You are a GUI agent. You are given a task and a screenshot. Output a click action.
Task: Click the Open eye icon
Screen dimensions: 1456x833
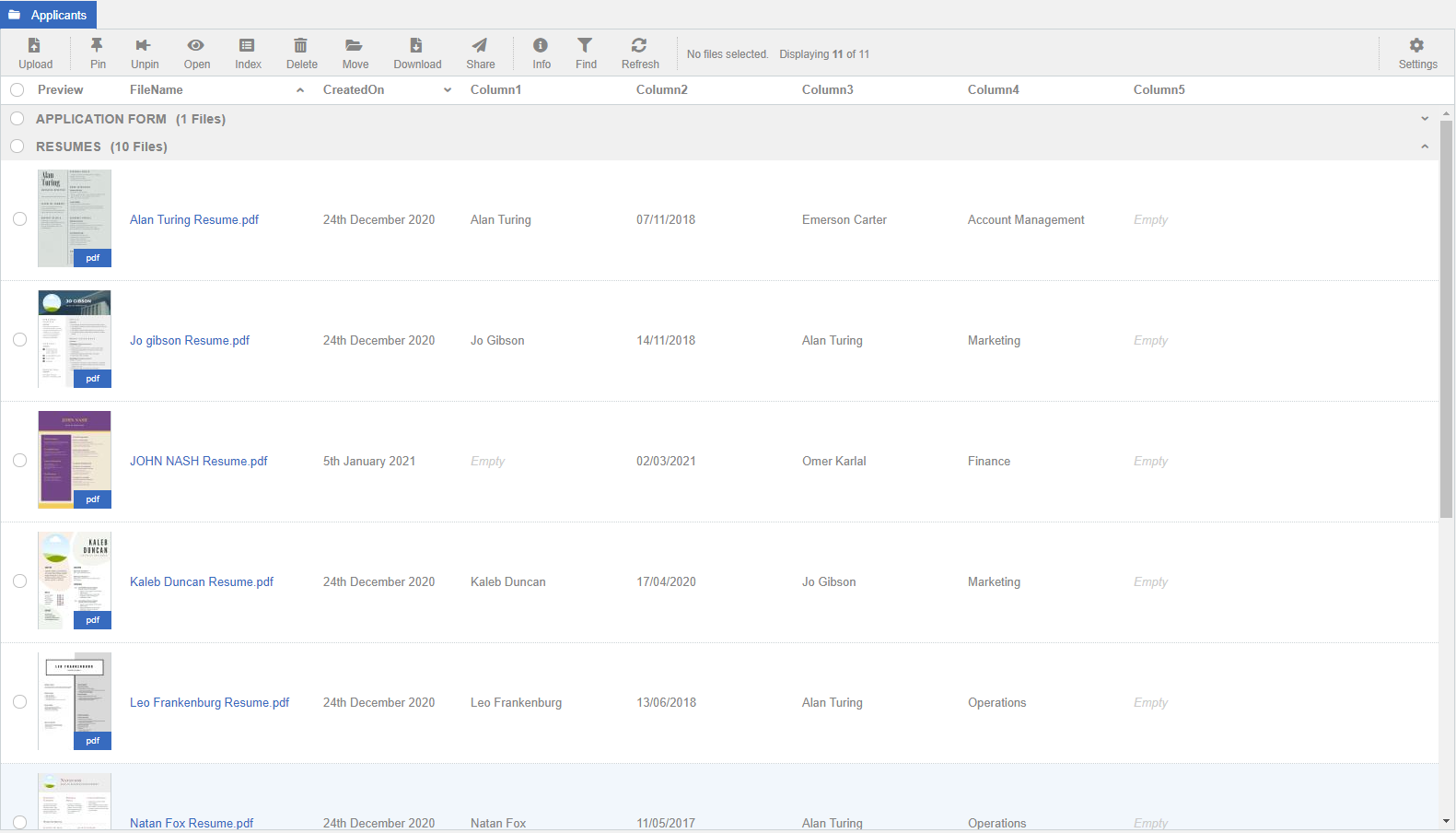click(196, 45)
